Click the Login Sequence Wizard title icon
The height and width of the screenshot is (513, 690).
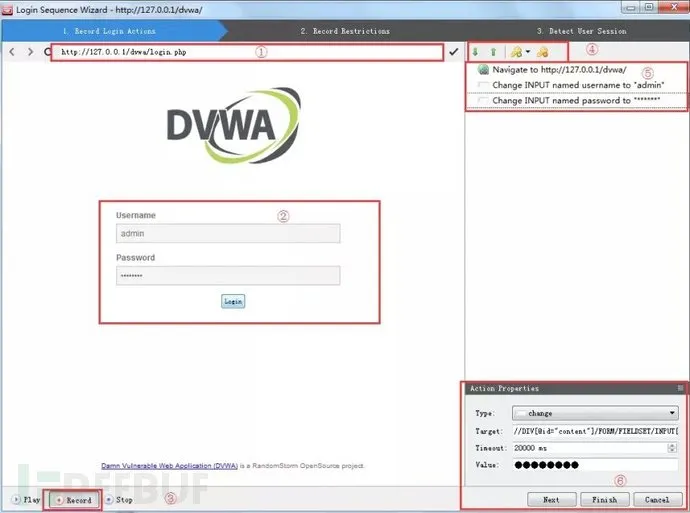7,10
